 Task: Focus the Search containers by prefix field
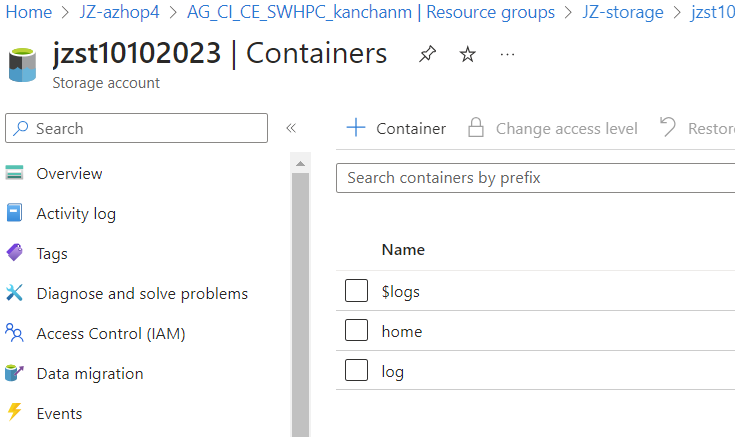click(x=535, y=178)
